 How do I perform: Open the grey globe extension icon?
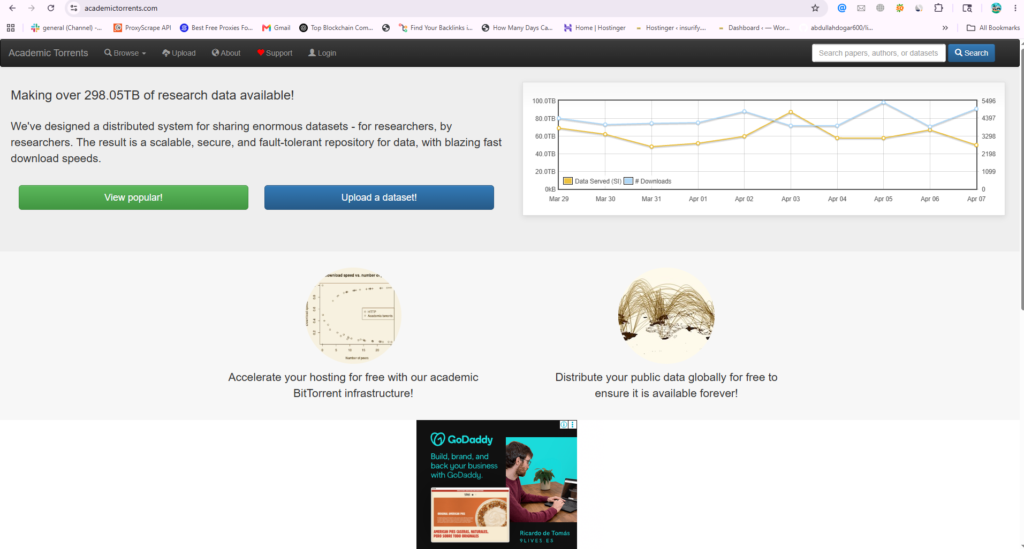(x=880, y=8)
